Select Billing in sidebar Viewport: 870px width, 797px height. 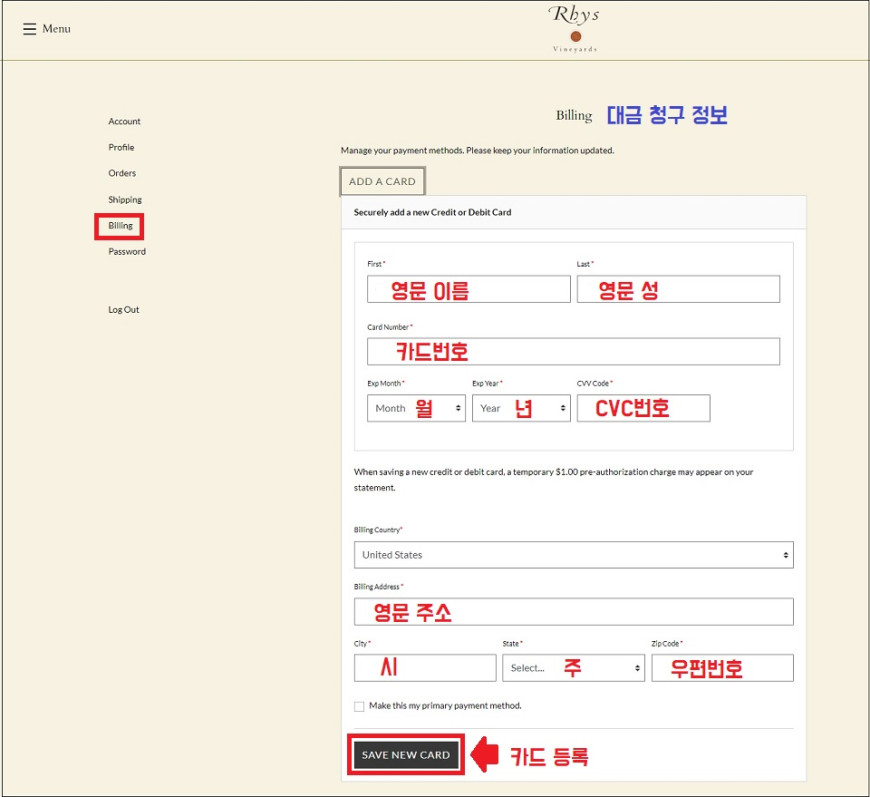point(120,226)
